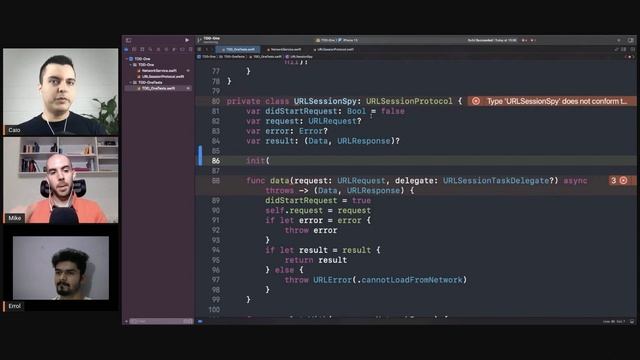Click 'URLSessionTaskDelegate?' on line 88
This screenshot has width=640, height=360.
[x=498, y=180]
